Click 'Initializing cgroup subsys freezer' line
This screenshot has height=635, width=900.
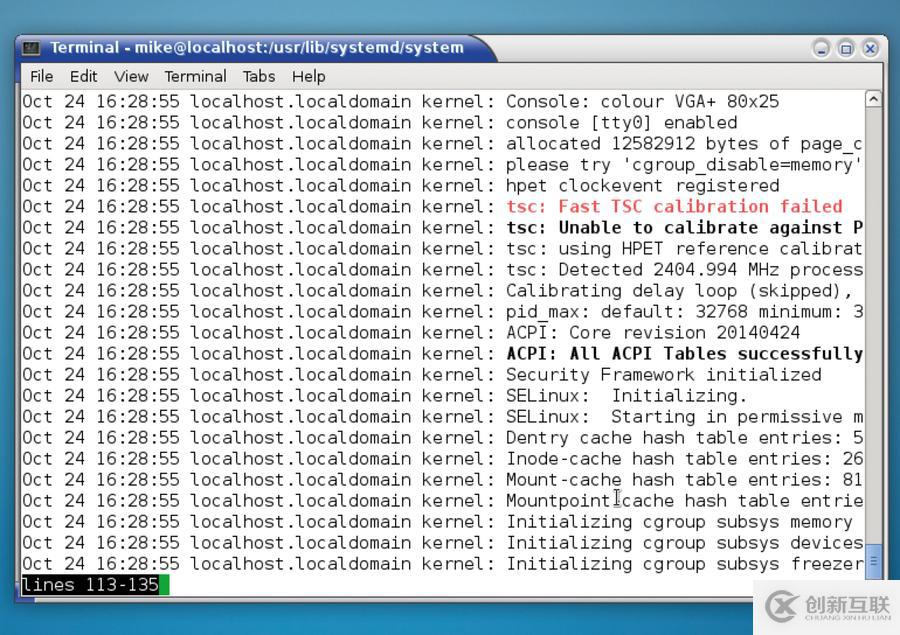point(443,564)
